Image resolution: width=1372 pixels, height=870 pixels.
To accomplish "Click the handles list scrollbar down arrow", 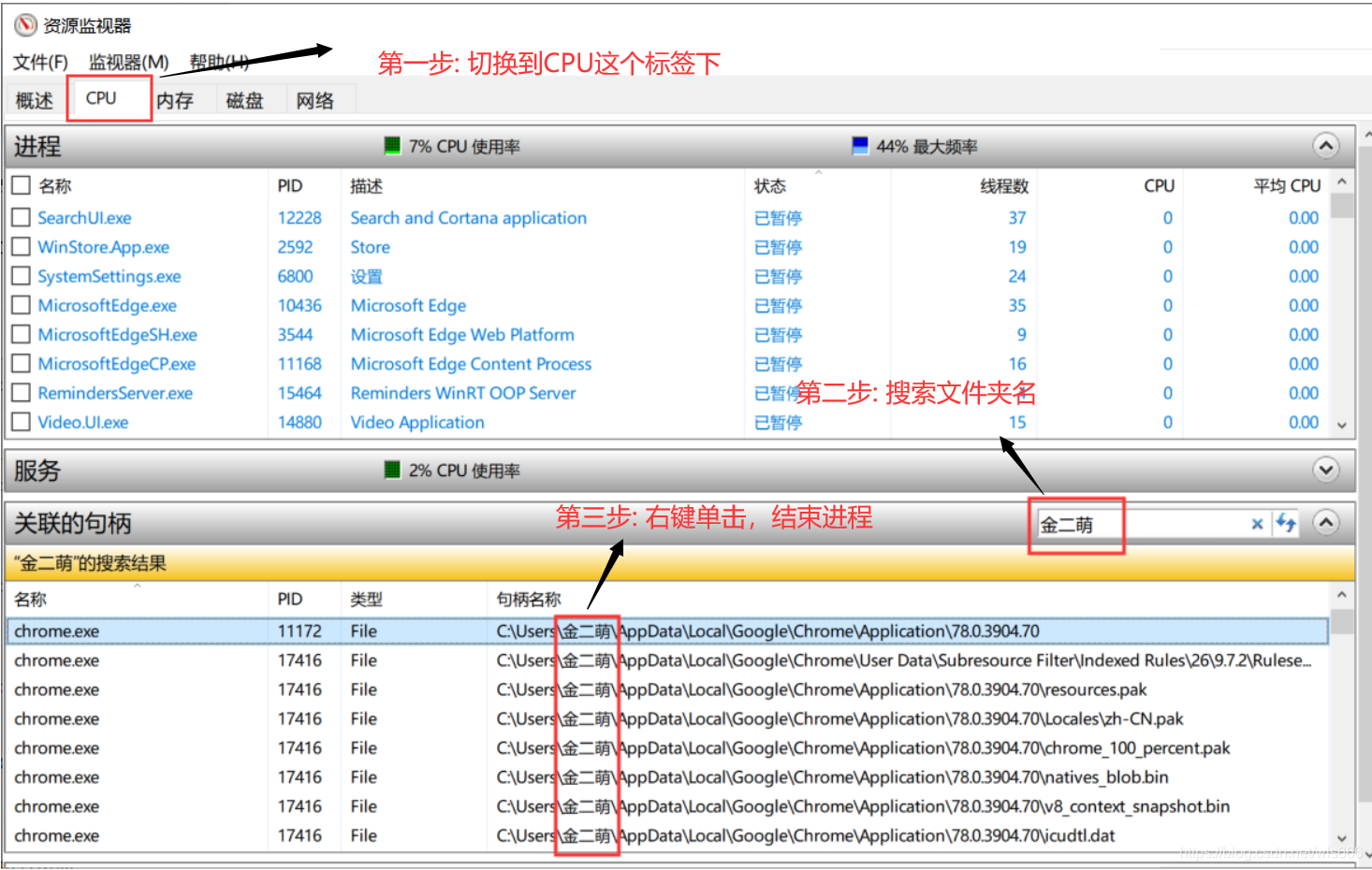I will click(x=1342, y=839).
